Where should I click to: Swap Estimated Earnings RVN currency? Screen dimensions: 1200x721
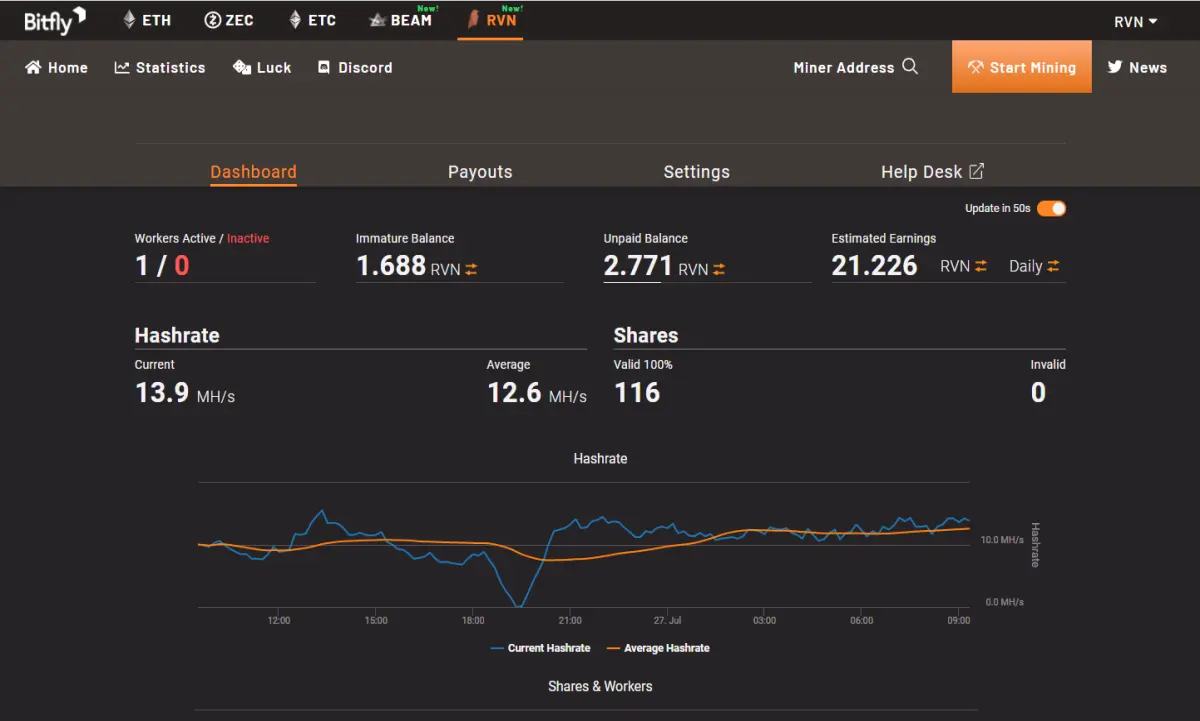tap(981, 266)
